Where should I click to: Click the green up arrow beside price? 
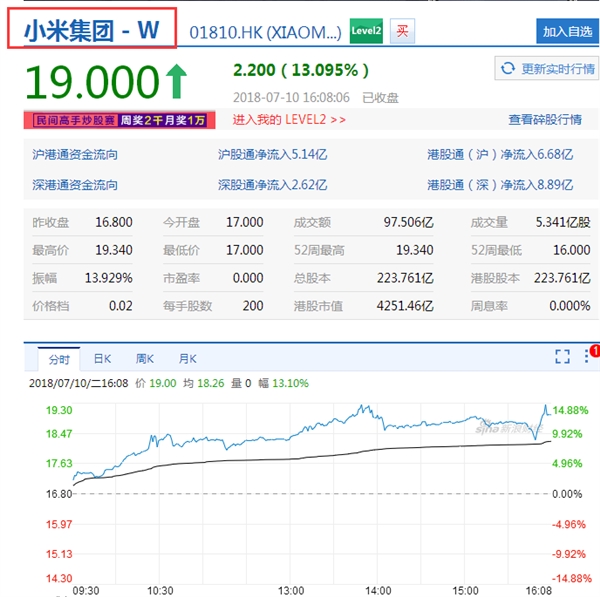click(176, 80)
